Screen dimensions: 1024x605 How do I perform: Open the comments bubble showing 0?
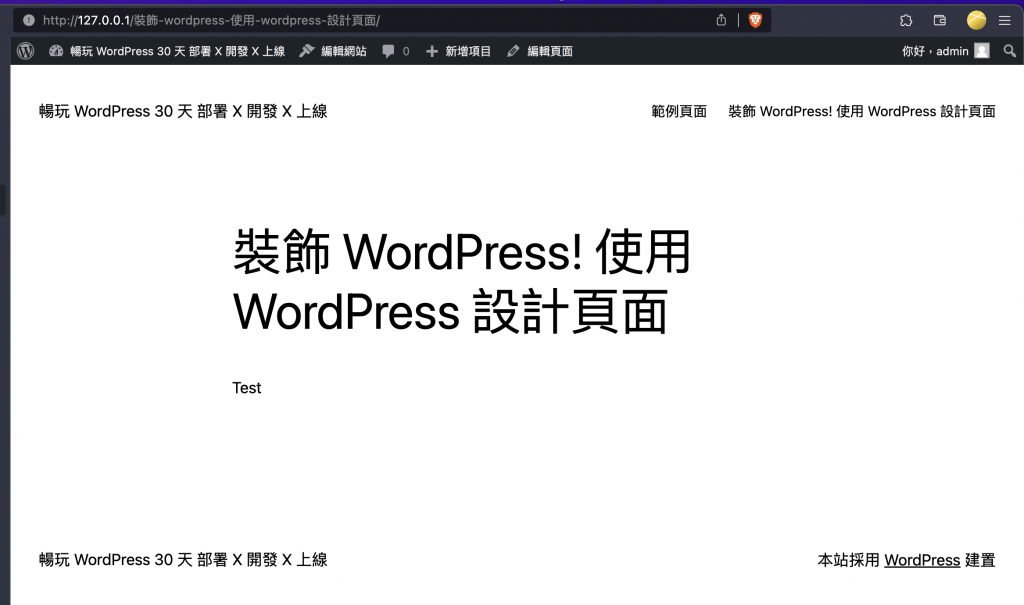396,51
